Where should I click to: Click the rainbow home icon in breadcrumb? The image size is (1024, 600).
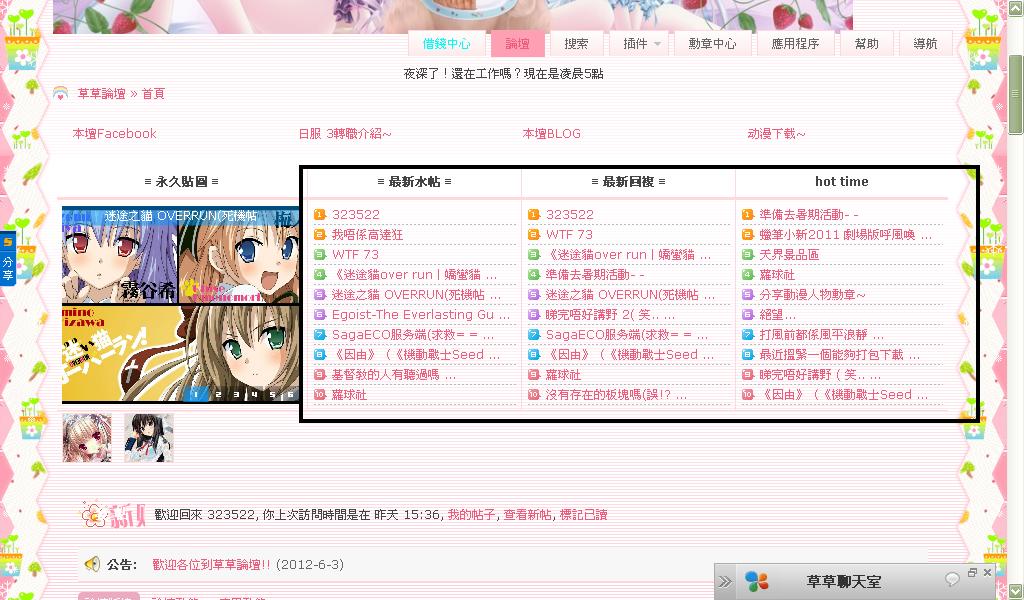[x=60, y=93]
